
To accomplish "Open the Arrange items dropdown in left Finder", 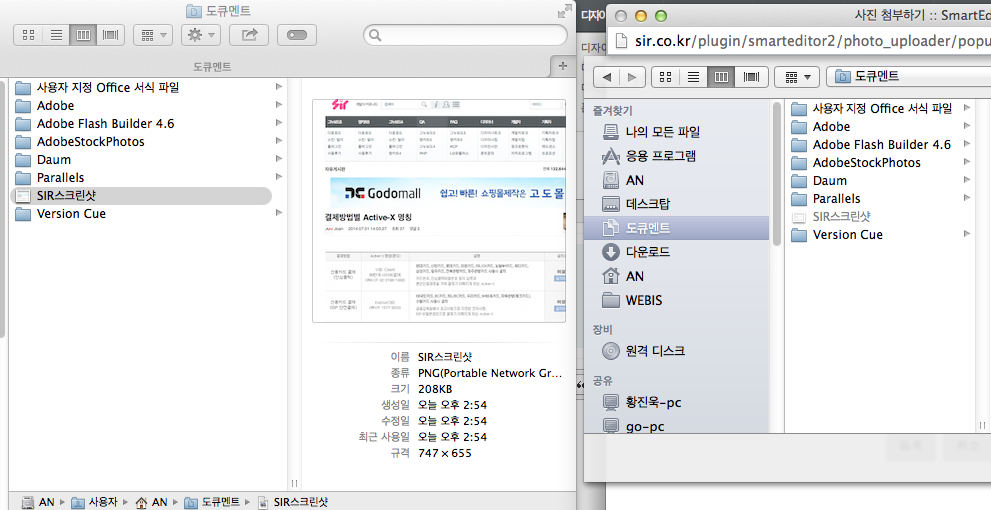I will pos(152,35).
